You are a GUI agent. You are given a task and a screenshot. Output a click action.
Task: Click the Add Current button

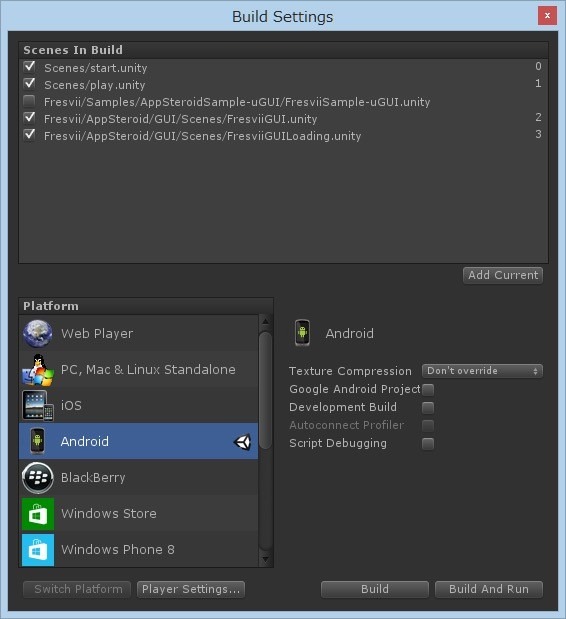pos(503,275)
